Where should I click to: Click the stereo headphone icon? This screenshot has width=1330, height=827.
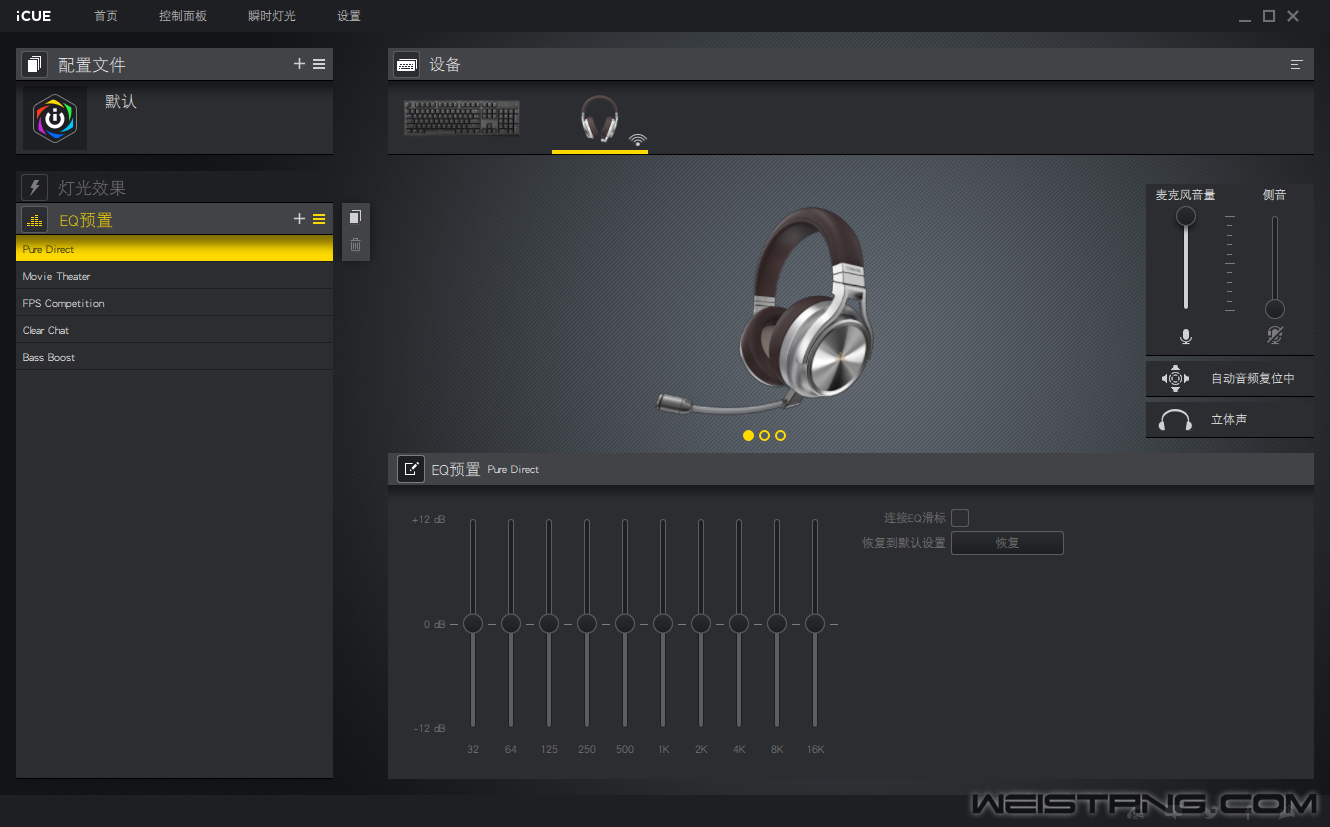click(1175, 420)
